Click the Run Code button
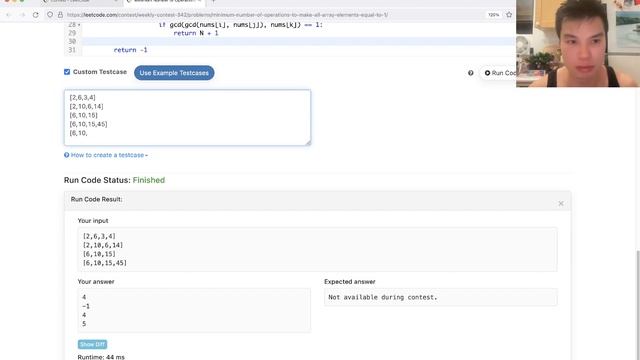The width and height of the screenshot is (640, 360). 499,73
